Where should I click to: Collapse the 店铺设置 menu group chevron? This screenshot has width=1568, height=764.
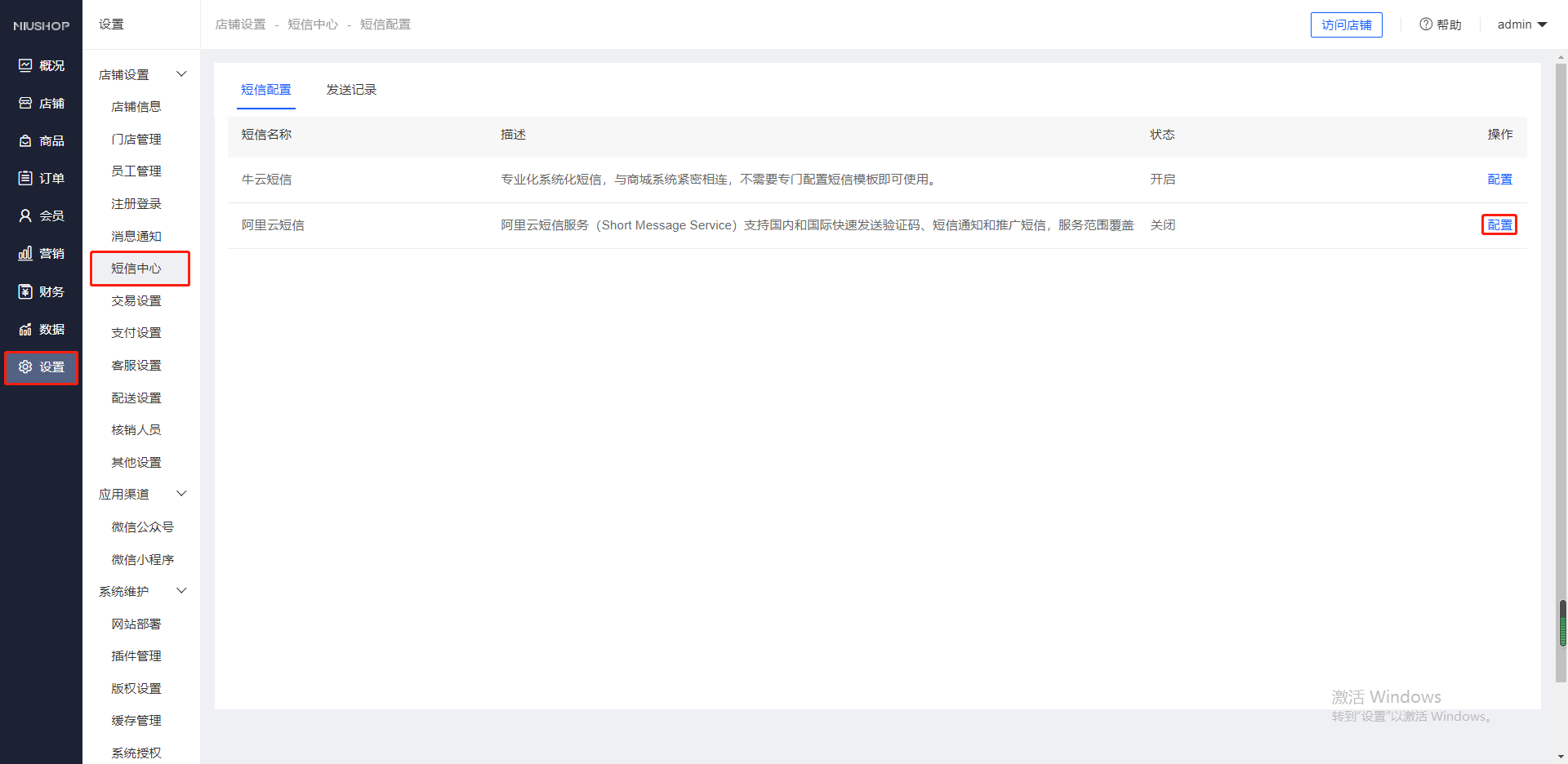182,74
